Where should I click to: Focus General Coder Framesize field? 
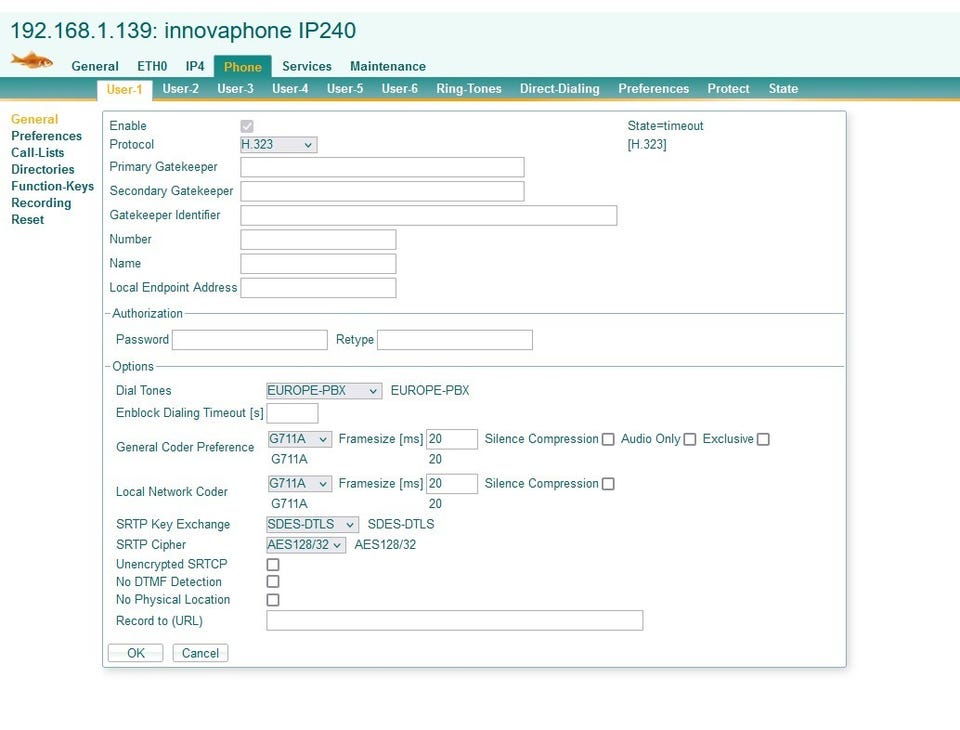(x=452, y=439)
